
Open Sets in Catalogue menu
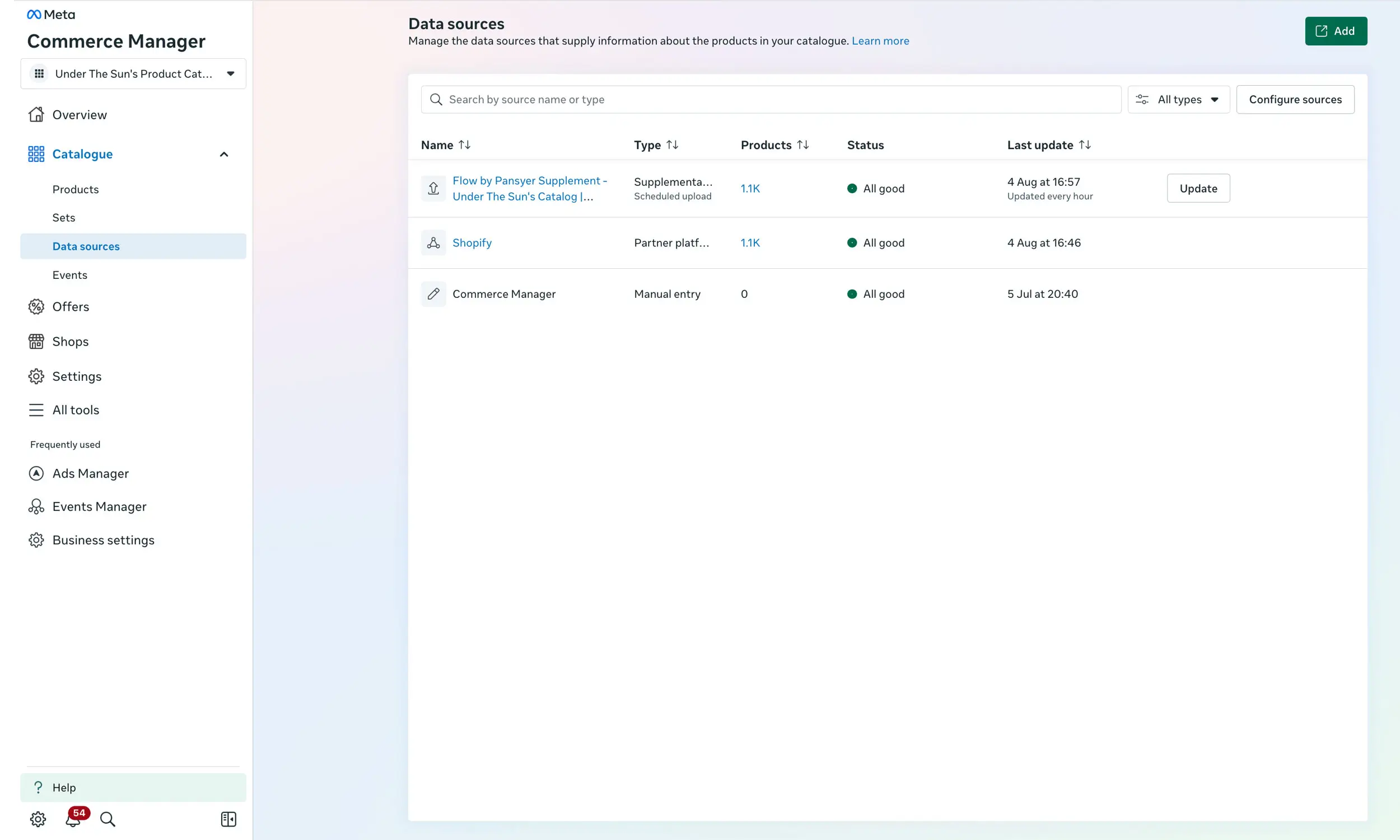click(63, 218)
